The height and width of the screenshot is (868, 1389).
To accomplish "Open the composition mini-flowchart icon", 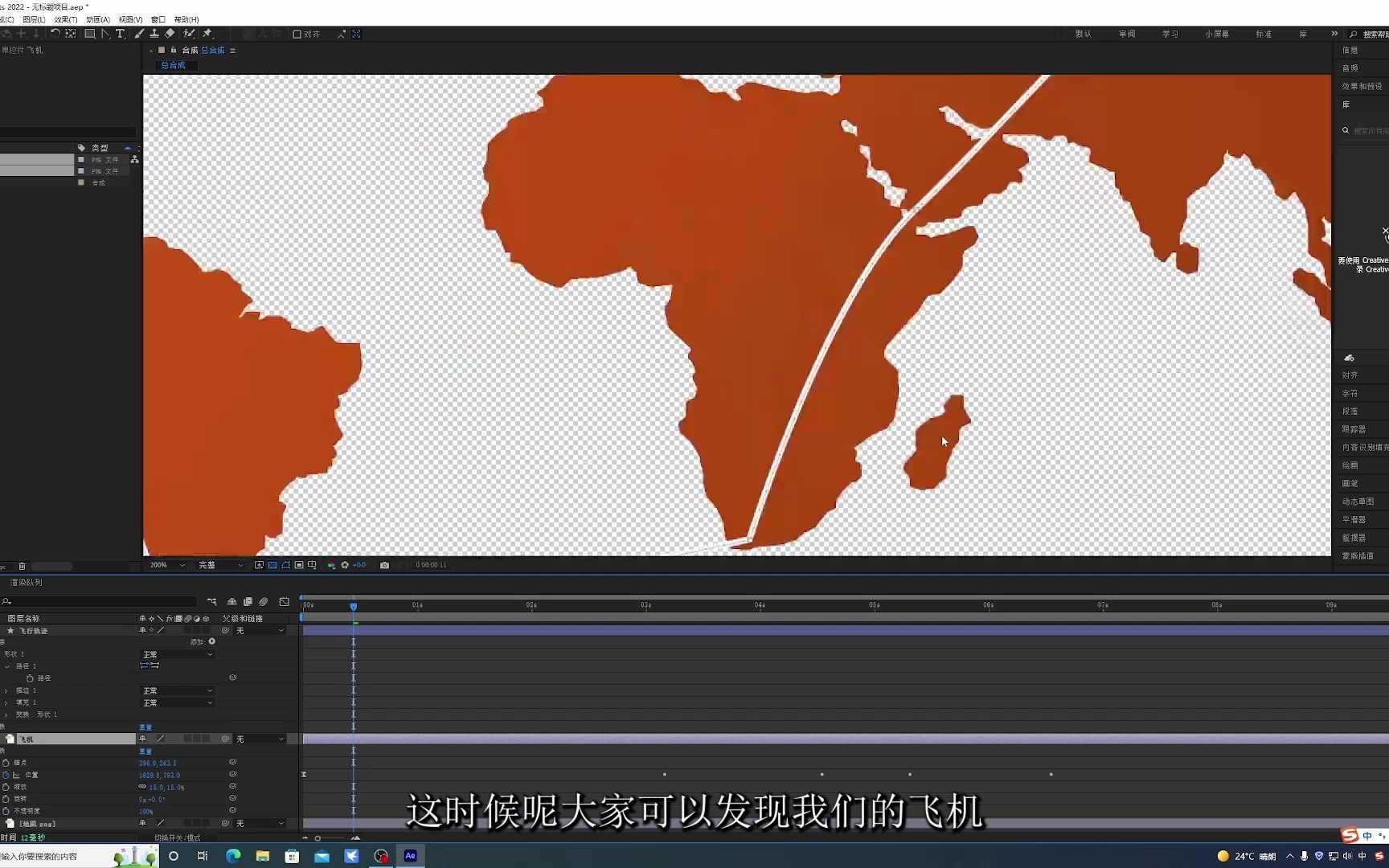I will pos(211,601).
